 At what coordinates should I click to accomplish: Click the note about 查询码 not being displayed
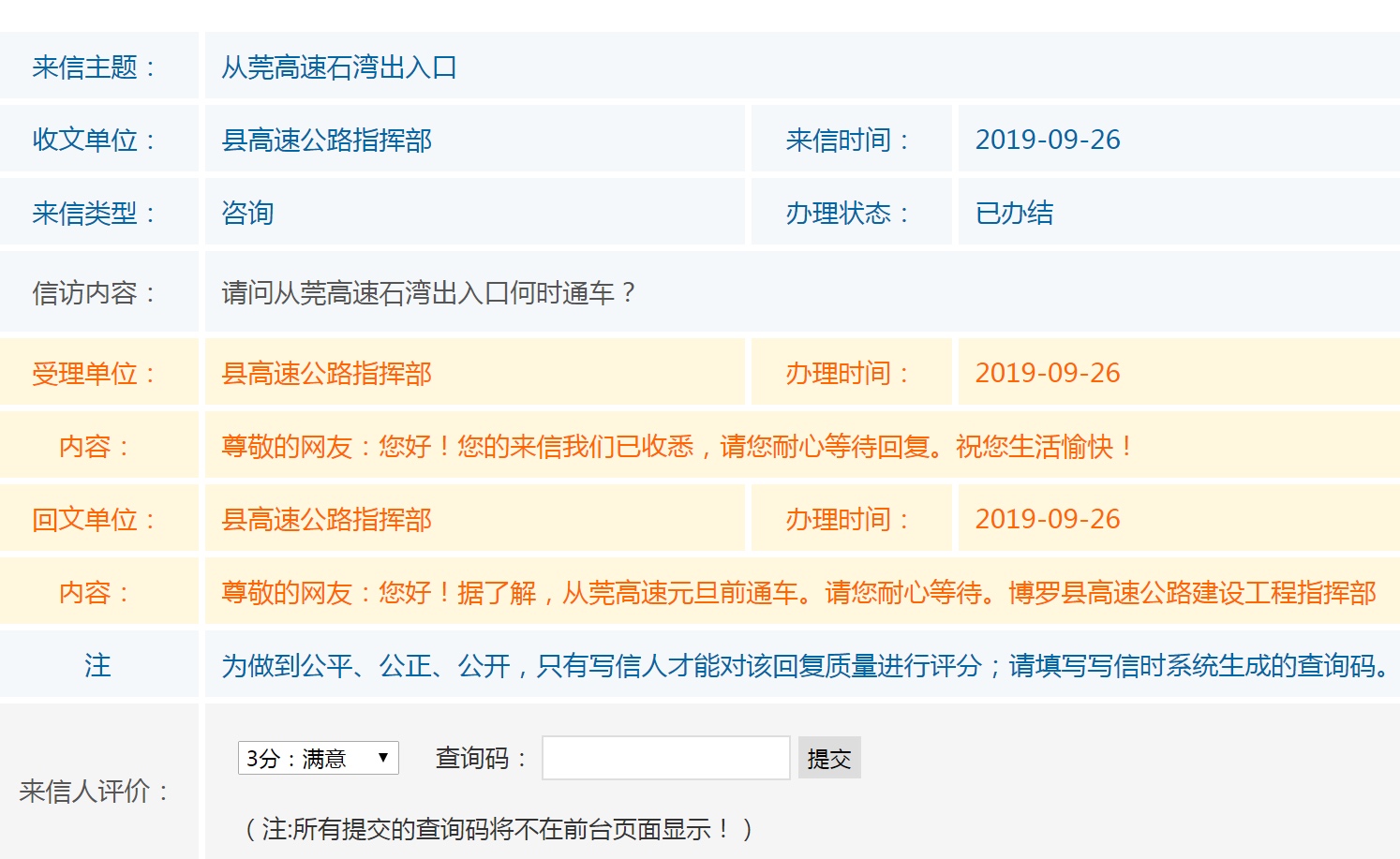[498, 829]
